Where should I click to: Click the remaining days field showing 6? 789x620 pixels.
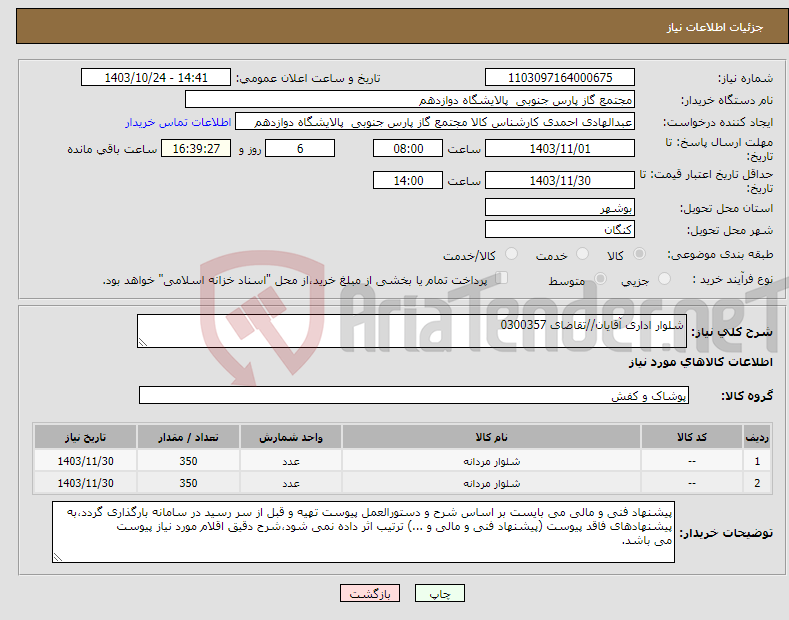click(x=300, y=148)
